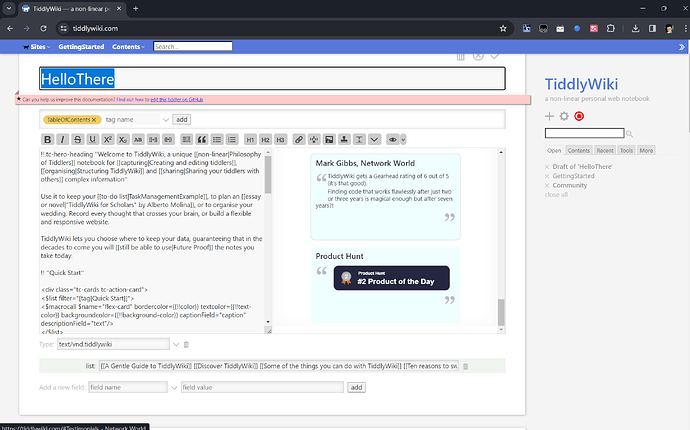
Task: Delete the type field value
Action: 186,345
